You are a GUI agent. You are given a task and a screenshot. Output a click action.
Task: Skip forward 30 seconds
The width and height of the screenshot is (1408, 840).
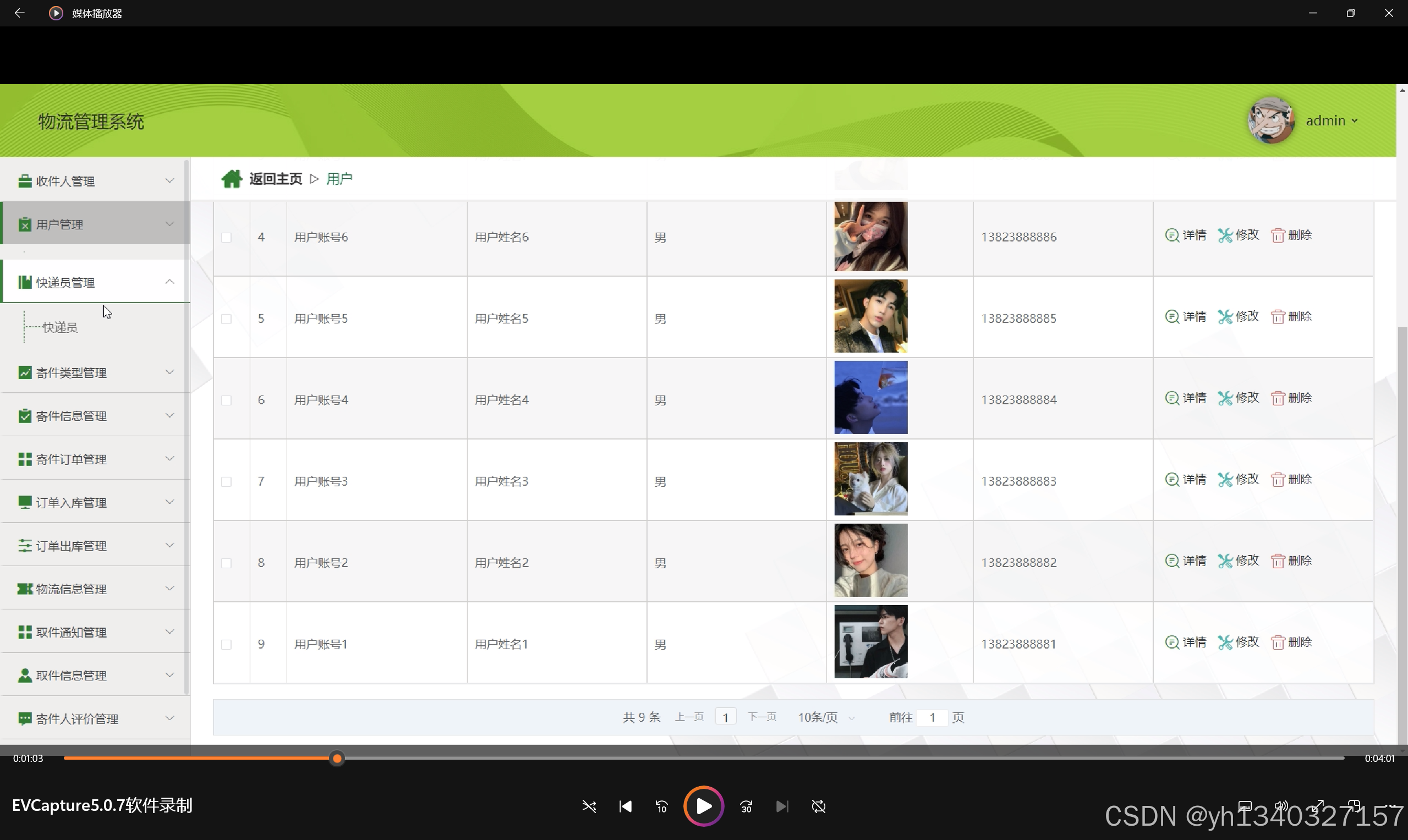pyautogui.click(x=746, y=806)
